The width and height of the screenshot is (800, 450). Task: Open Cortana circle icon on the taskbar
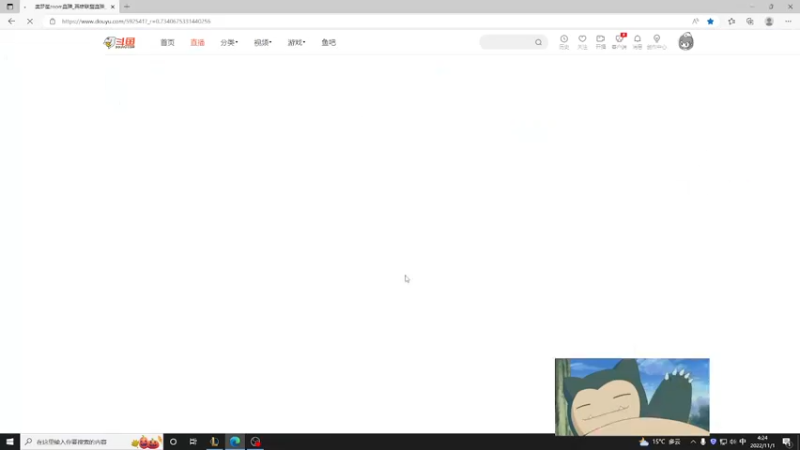coord(173,442)
